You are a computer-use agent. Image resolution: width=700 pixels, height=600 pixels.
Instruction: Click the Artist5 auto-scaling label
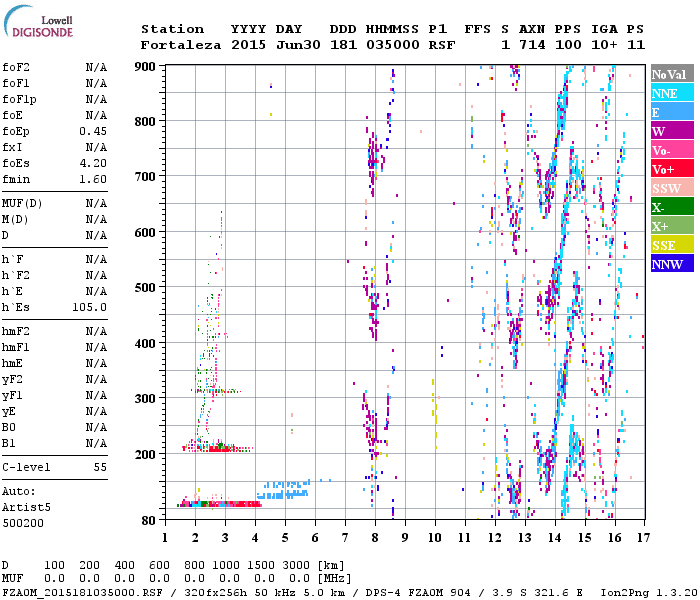[24, 507]
